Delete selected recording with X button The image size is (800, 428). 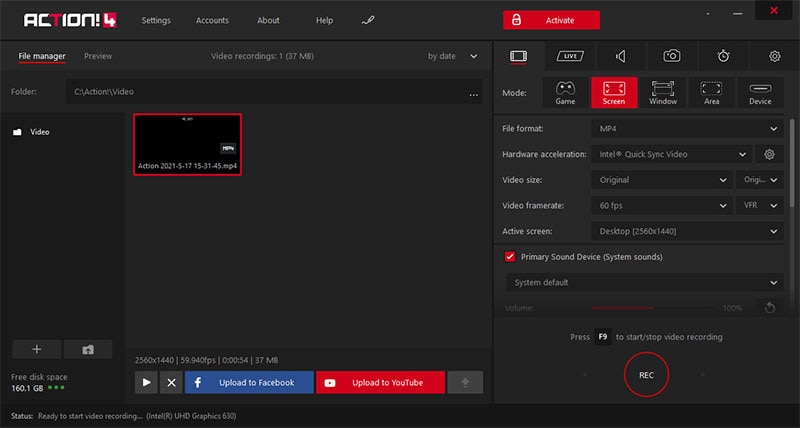click(171, 382)
